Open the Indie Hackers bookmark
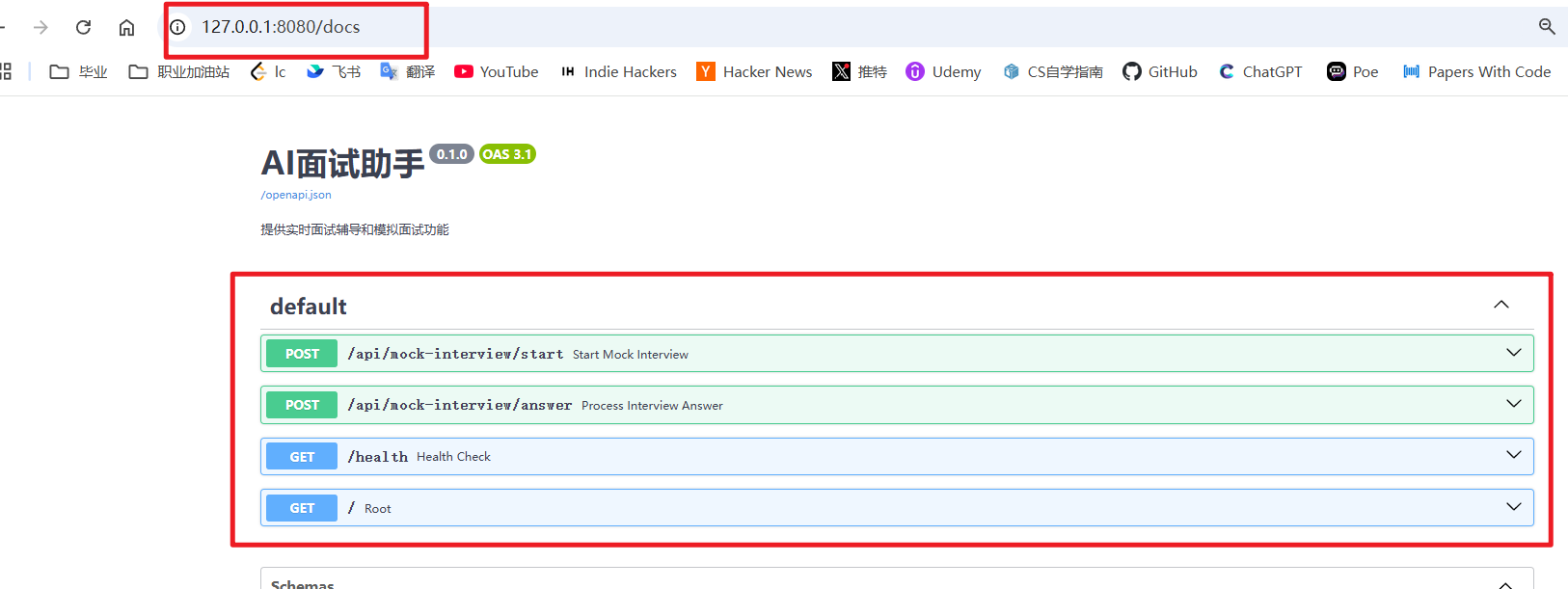The height and width of the screenshot is (589, 1568). (619, 71)
